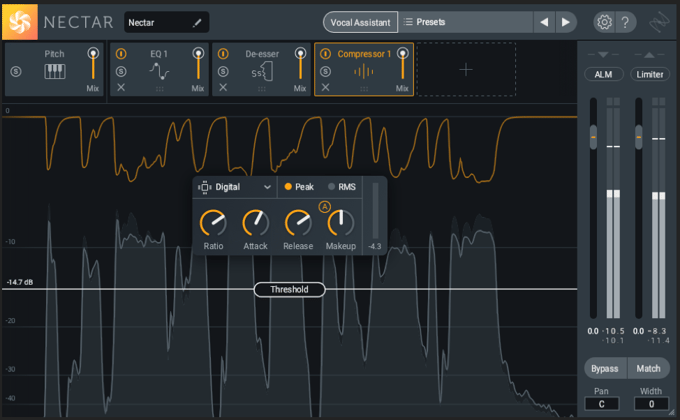The width and height of the screenshot is (680, 420).
Task: Select Peak detection mode
Action: [299, 187]
